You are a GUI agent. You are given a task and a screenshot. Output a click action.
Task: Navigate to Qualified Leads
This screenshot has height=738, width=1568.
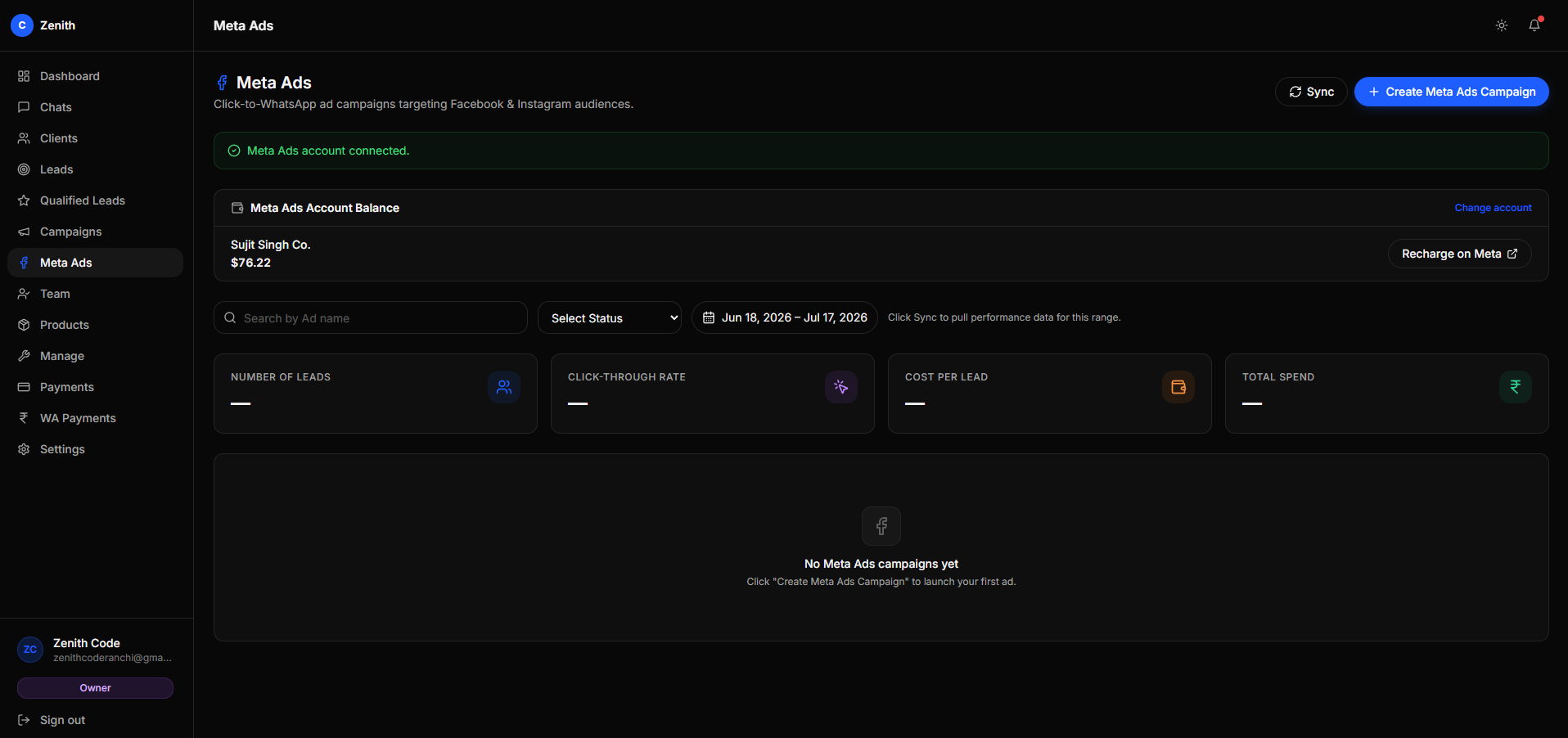click(95, 200)
